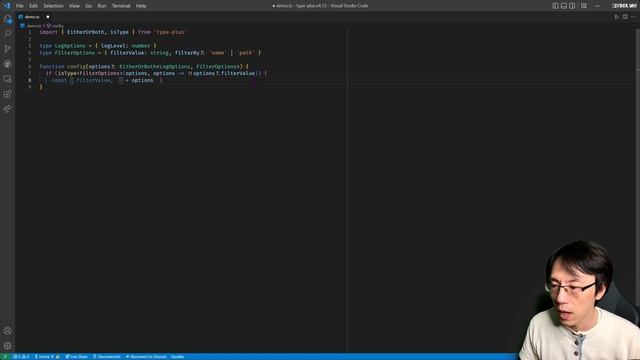Screen dimensions: 640x360
Task: Open the Selection menu
Action: [53, 6]
